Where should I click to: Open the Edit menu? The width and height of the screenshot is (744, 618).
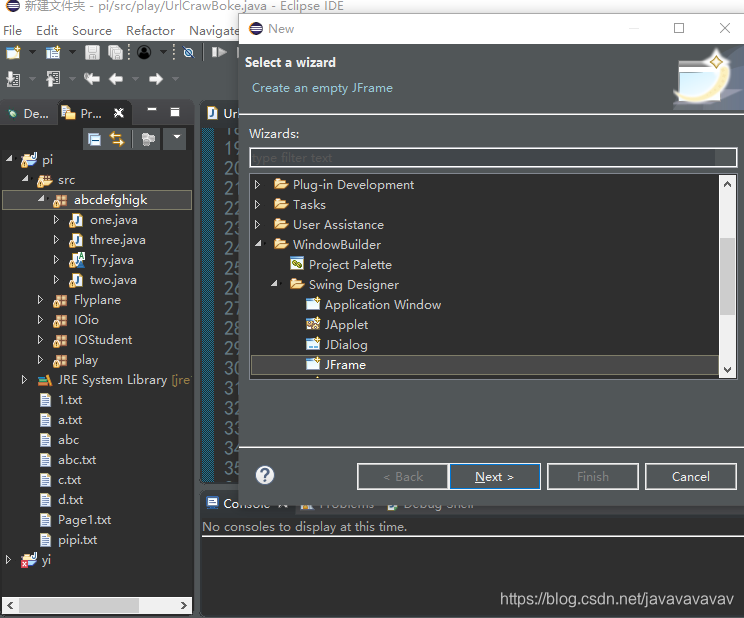[47, 31]
